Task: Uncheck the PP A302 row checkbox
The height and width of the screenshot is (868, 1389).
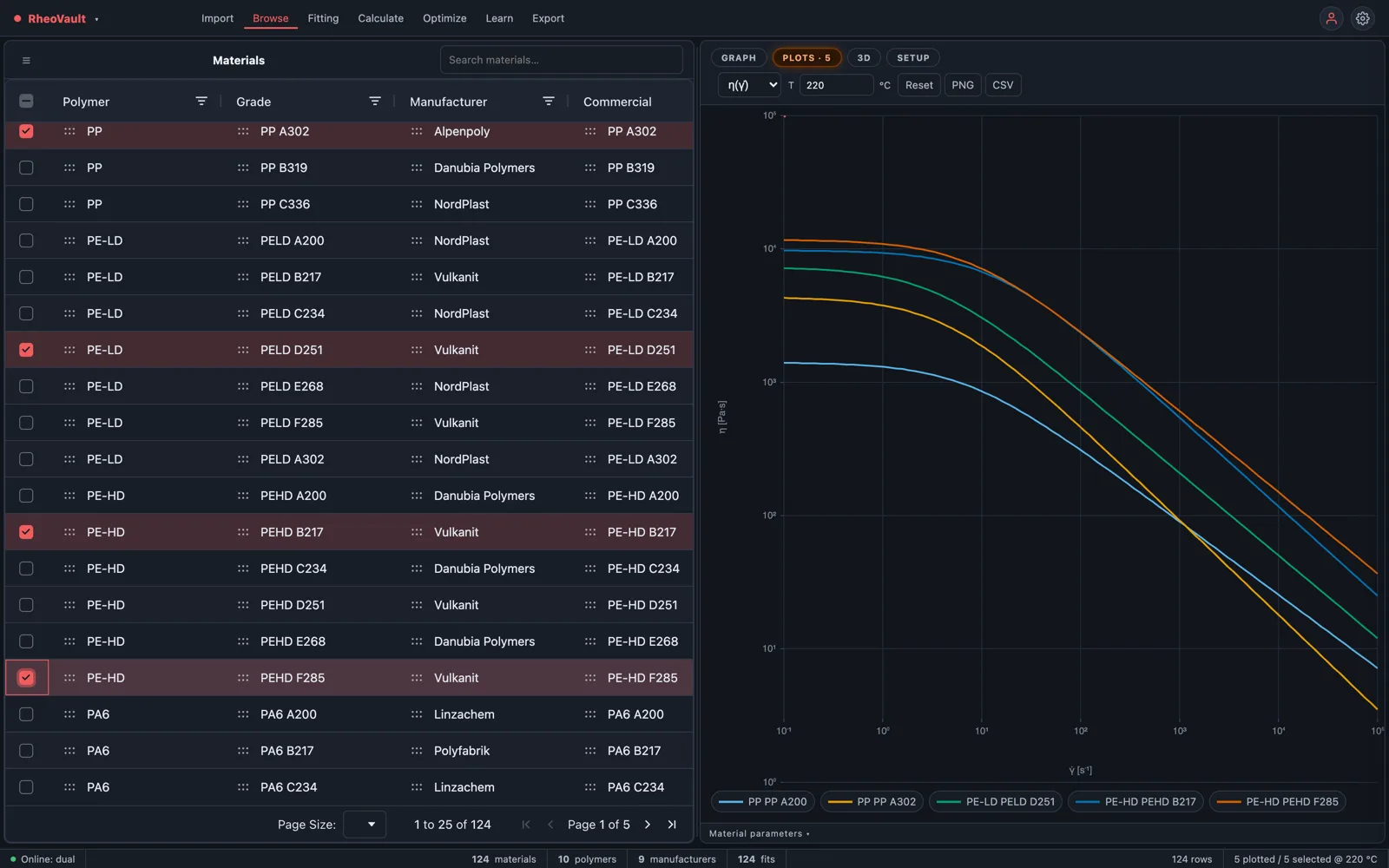Action: pos(26,131)
